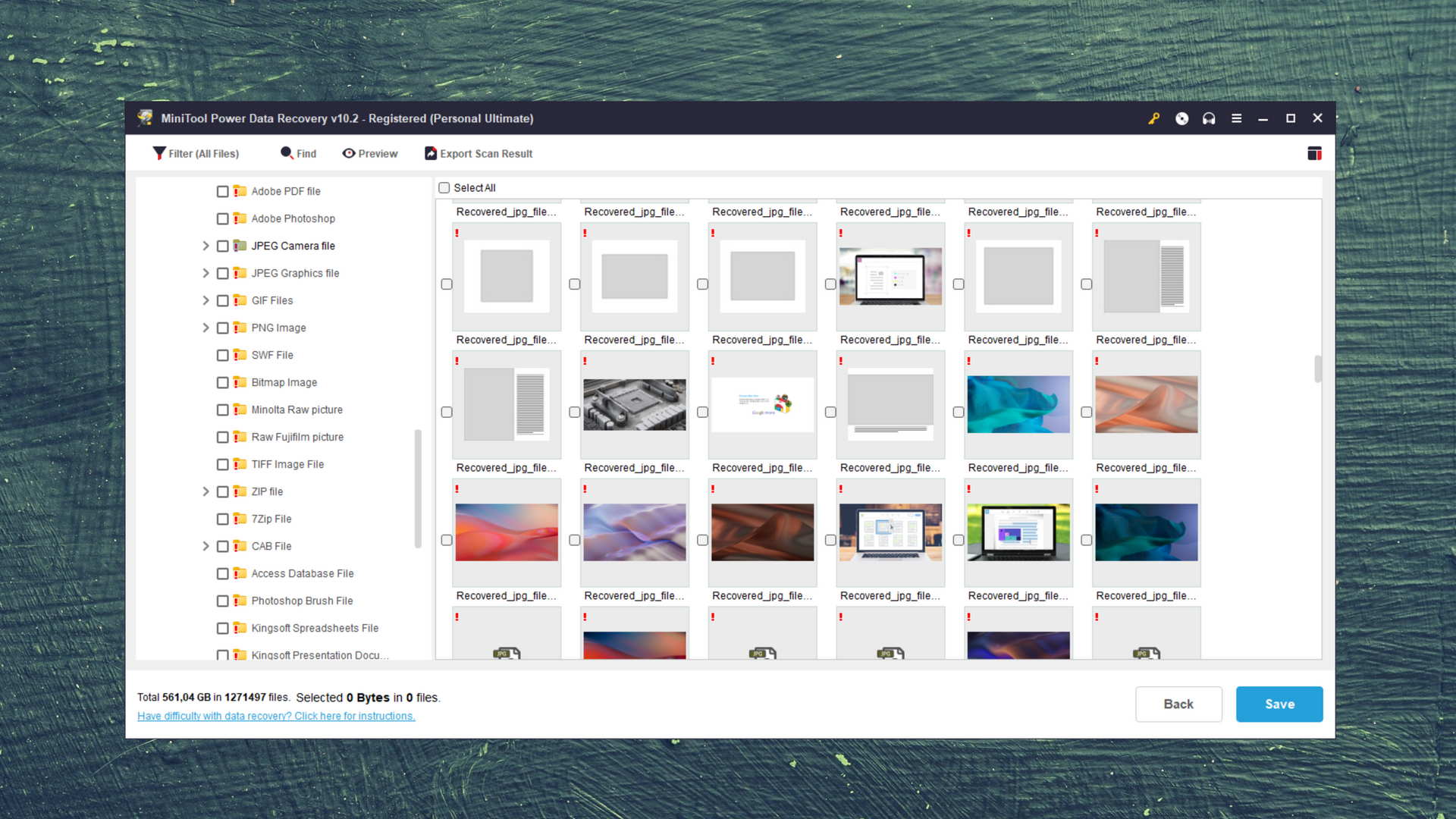The height and width of the screenshot is (819, 1456).
Task: Check the CAB File checkbox
Action: (x=222, y=546)
